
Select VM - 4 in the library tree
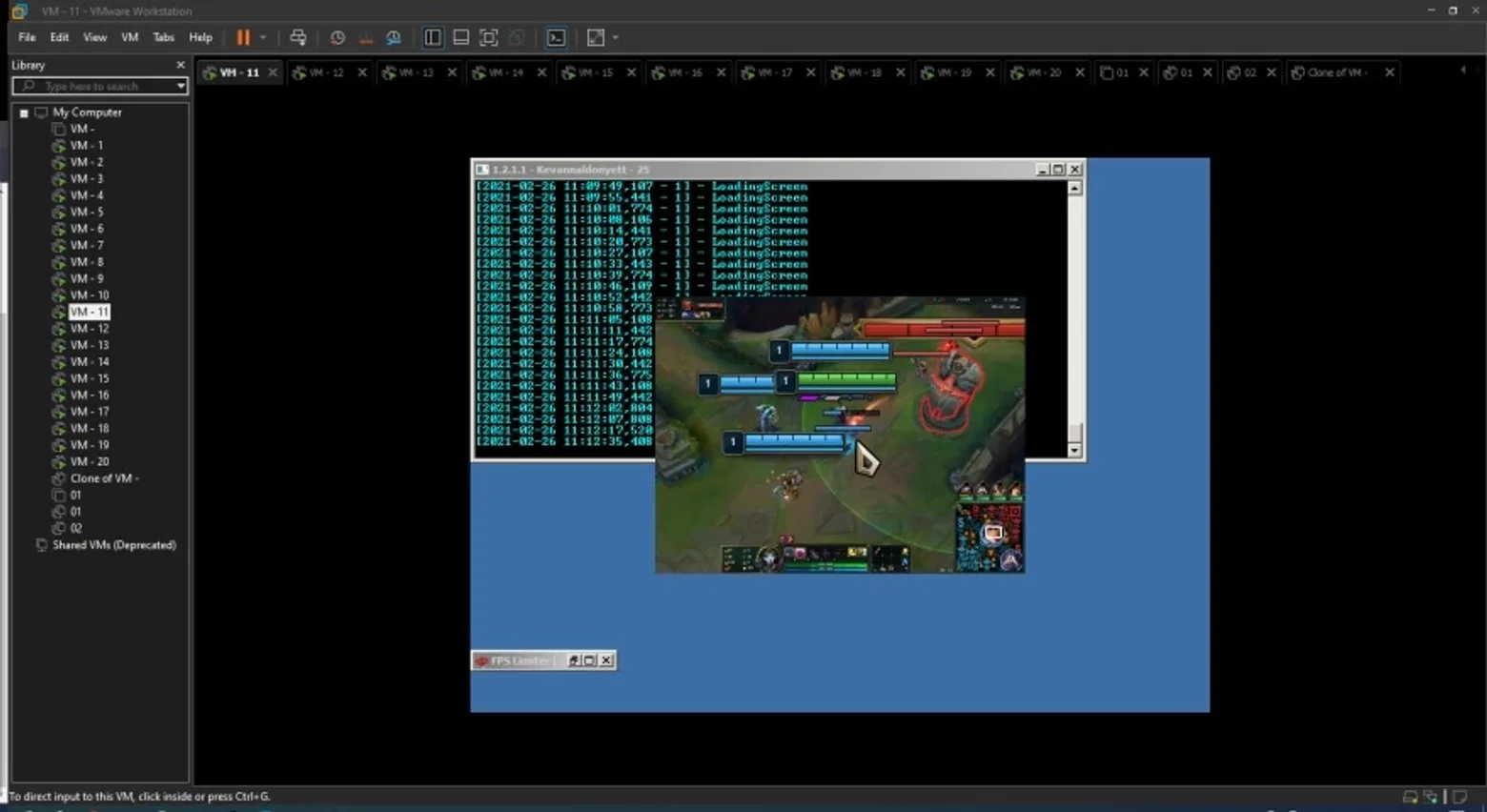[x=87, y=195]
